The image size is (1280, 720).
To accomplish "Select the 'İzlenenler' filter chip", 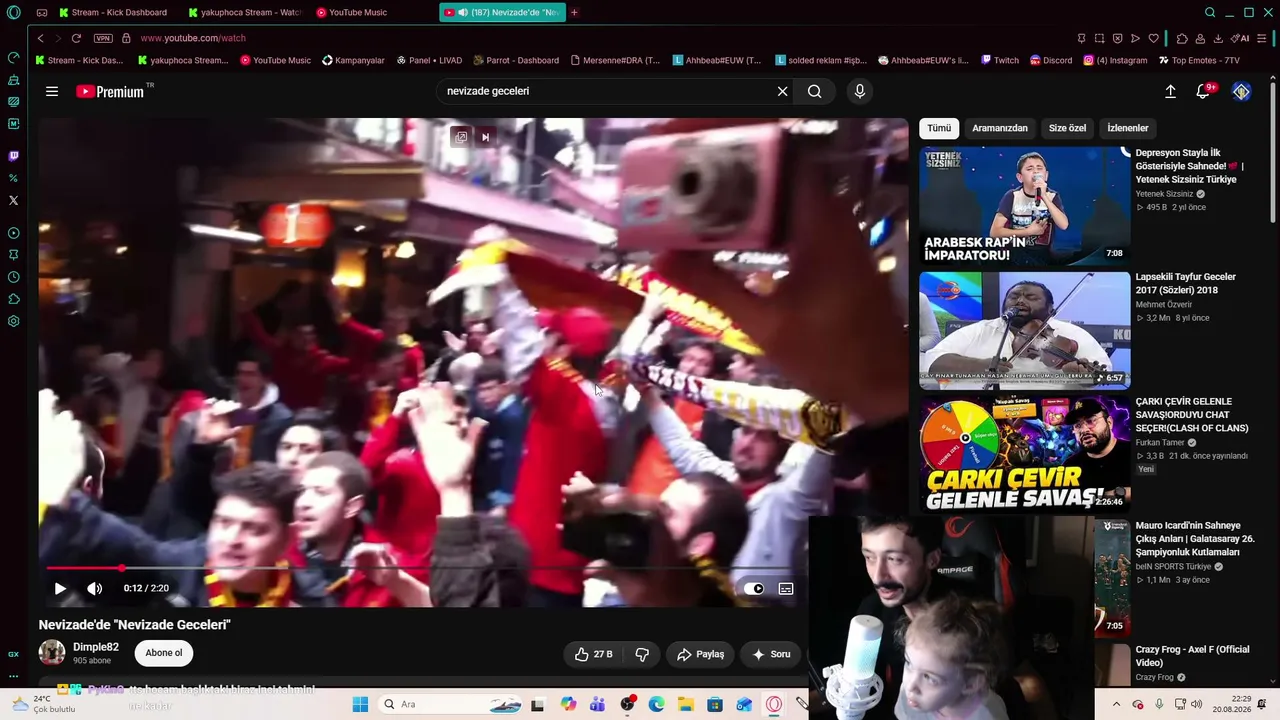I will pyautogui.click(x=1128, y=128).
